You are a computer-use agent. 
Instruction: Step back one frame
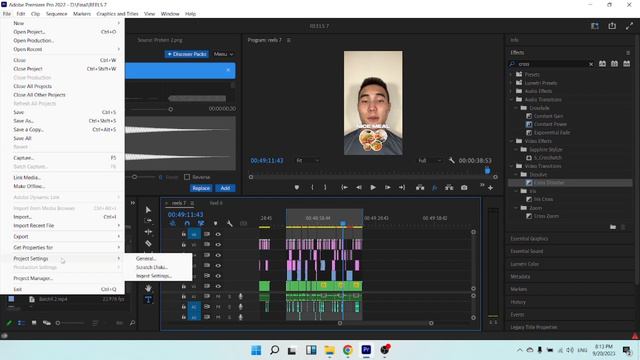click(359, 187)
